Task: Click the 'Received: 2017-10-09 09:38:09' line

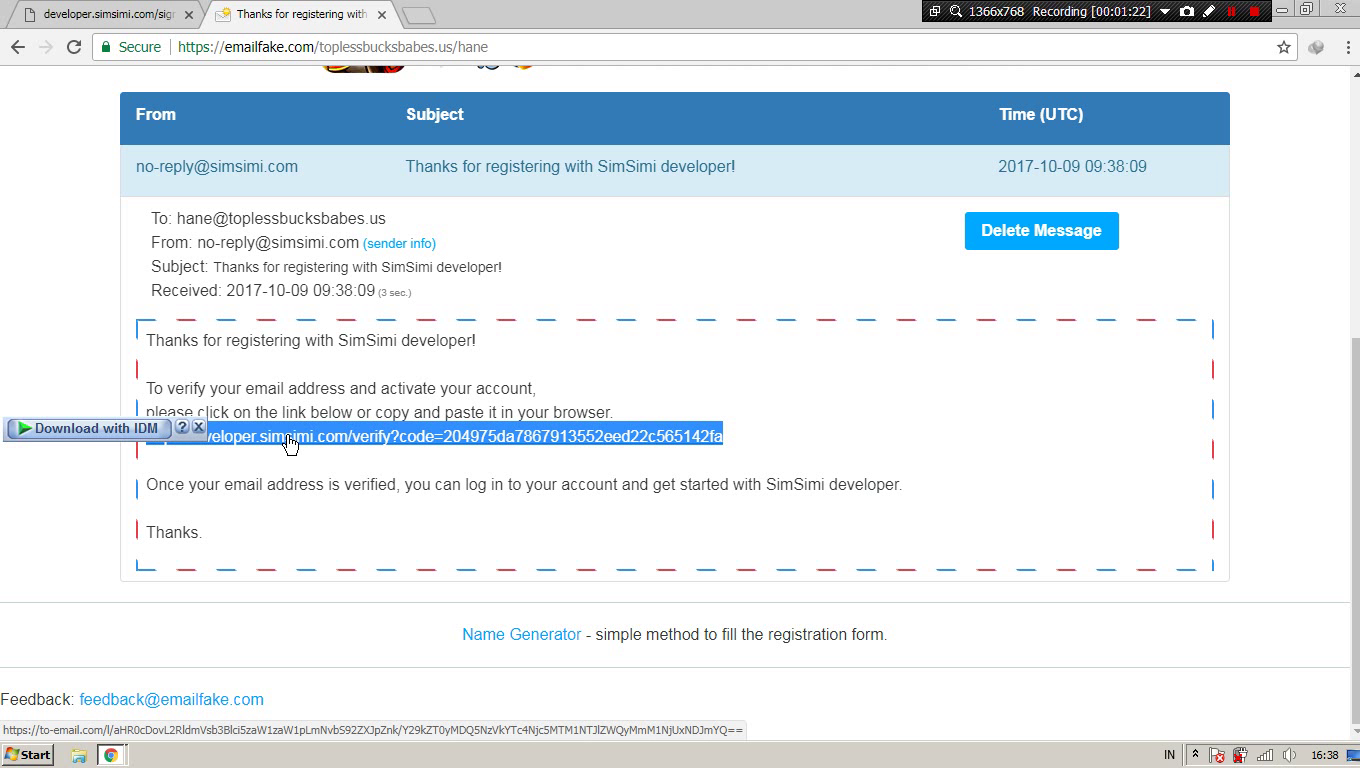Action: tap(263, 291)
